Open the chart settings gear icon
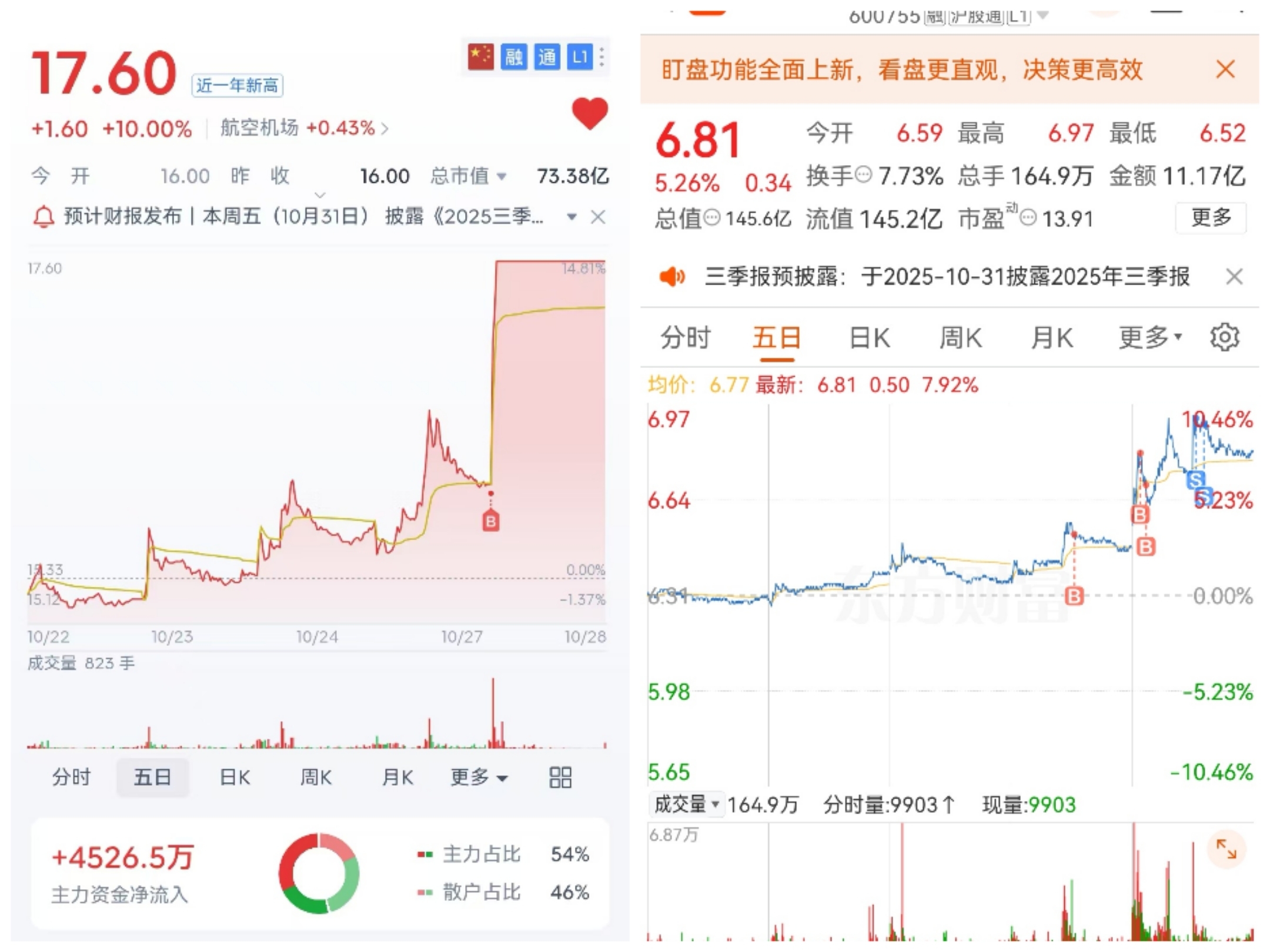The width and height of the screenshot is (1270, 952). 1224,337
